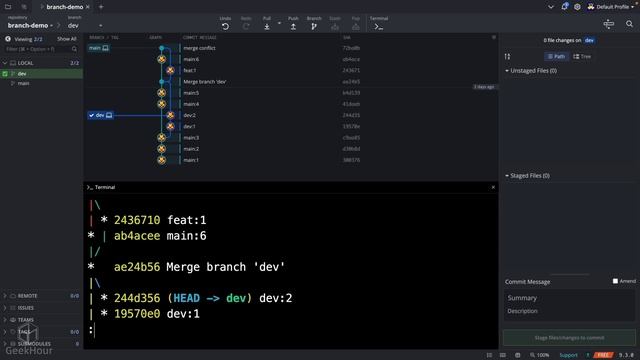
Task: Open the Default Profile dropdown
Action: coord(611,7)
